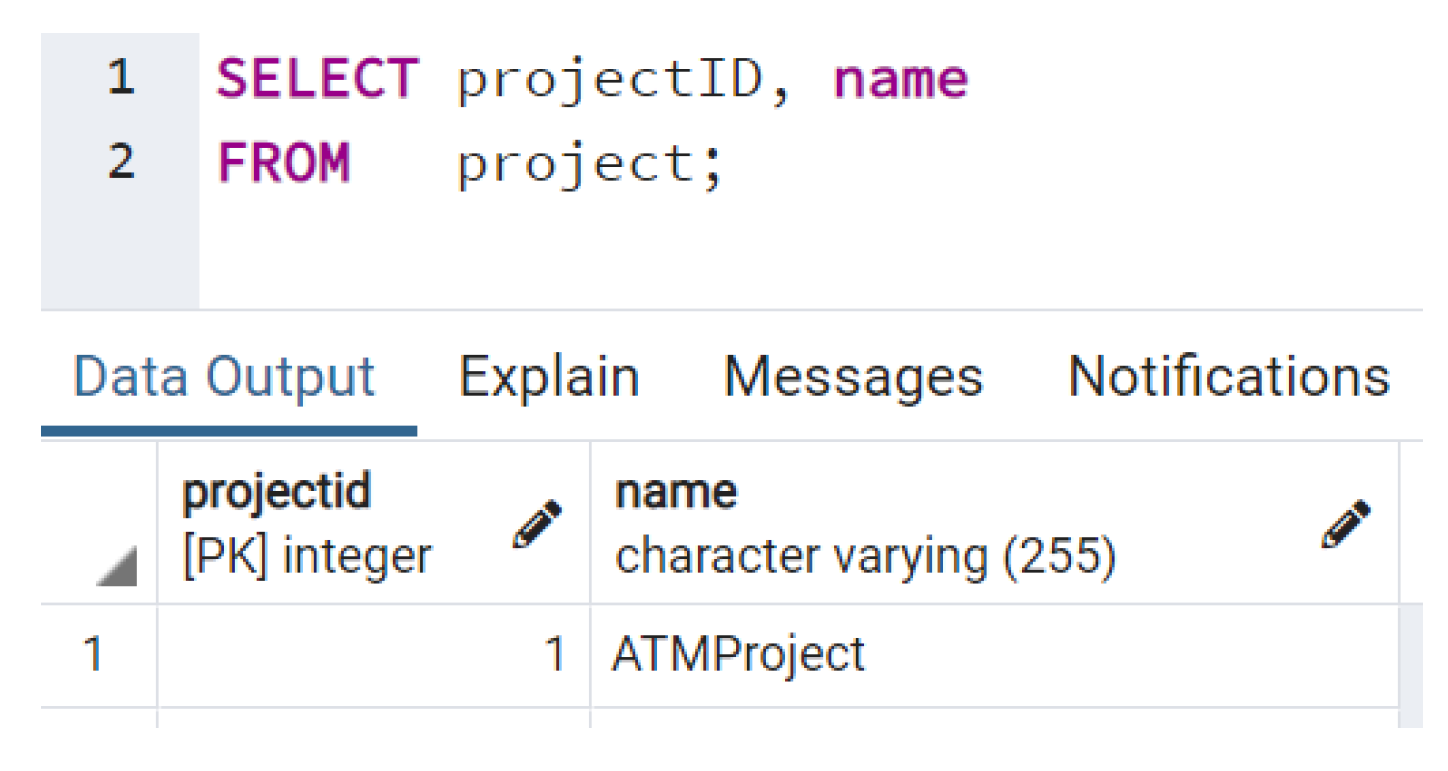Click the edit pencil icon in name column
The height and width of the screenshot is (771, 1448).
pos(1345,524)
